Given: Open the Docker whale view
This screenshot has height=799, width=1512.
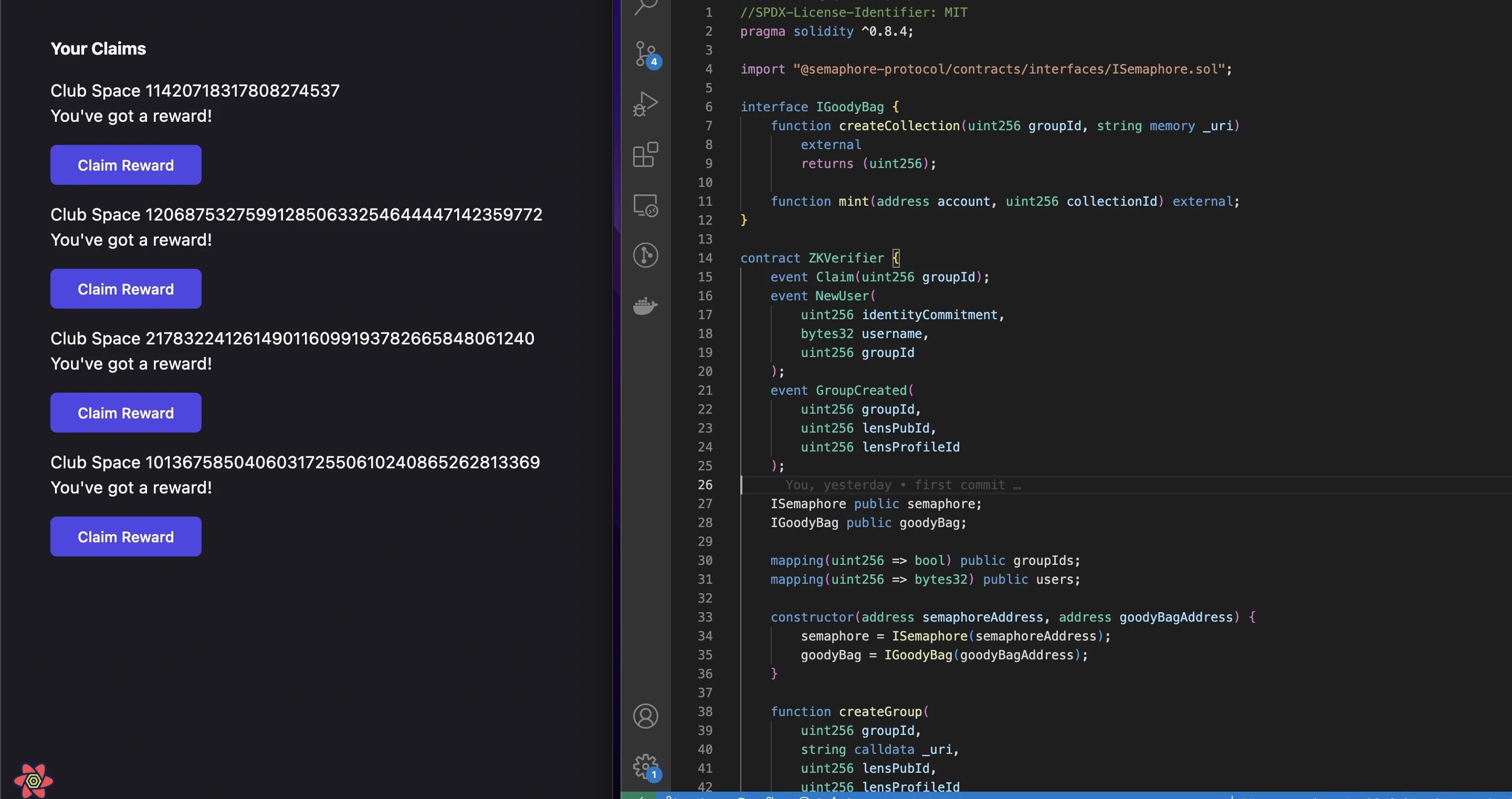Looking at the screenshot, I should coord(646,306).
